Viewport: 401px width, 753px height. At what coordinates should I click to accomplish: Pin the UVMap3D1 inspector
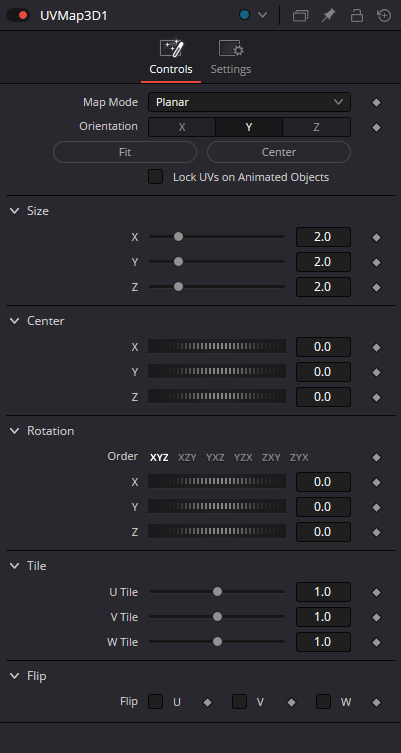click(328, 15)
